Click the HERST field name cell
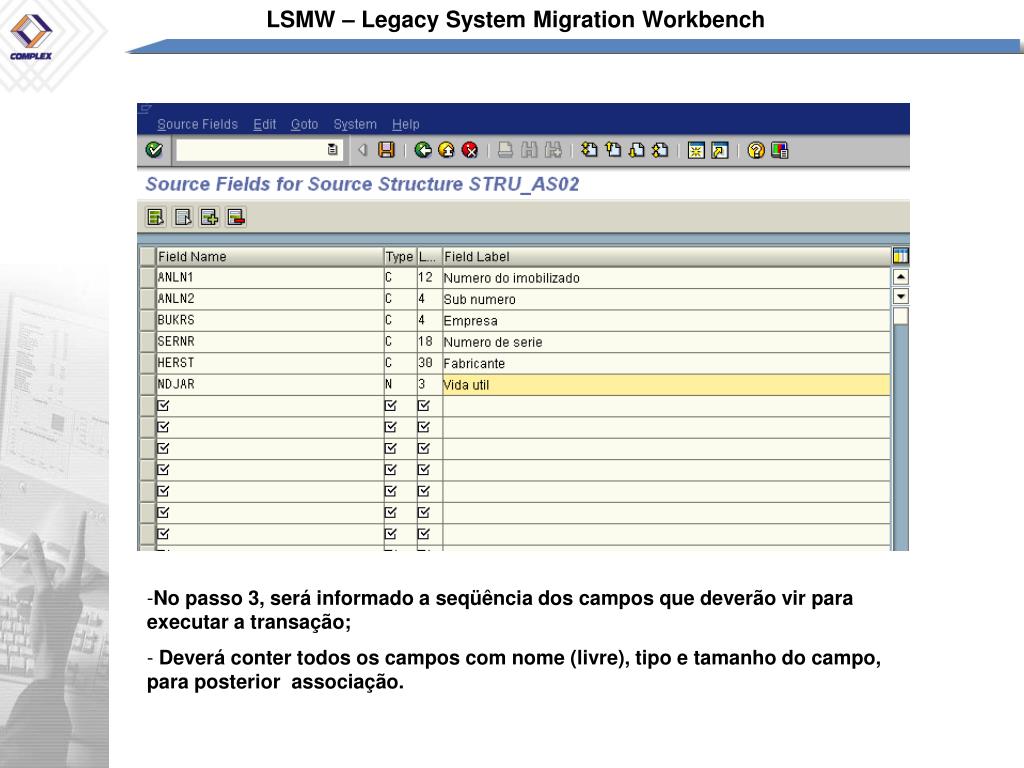The width and height of the screenshot is (1024, 768). (x=270, y=362)
